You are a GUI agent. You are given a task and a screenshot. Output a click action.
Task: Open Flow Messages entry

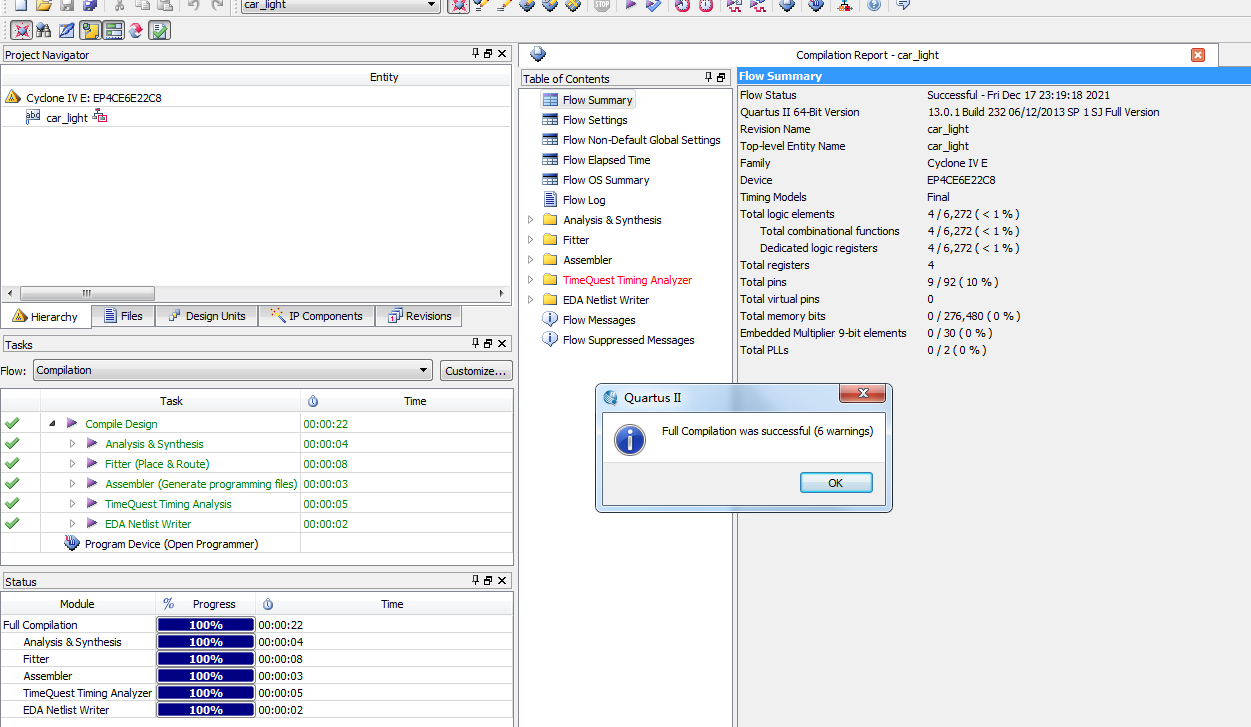click(x=599, y=320)
